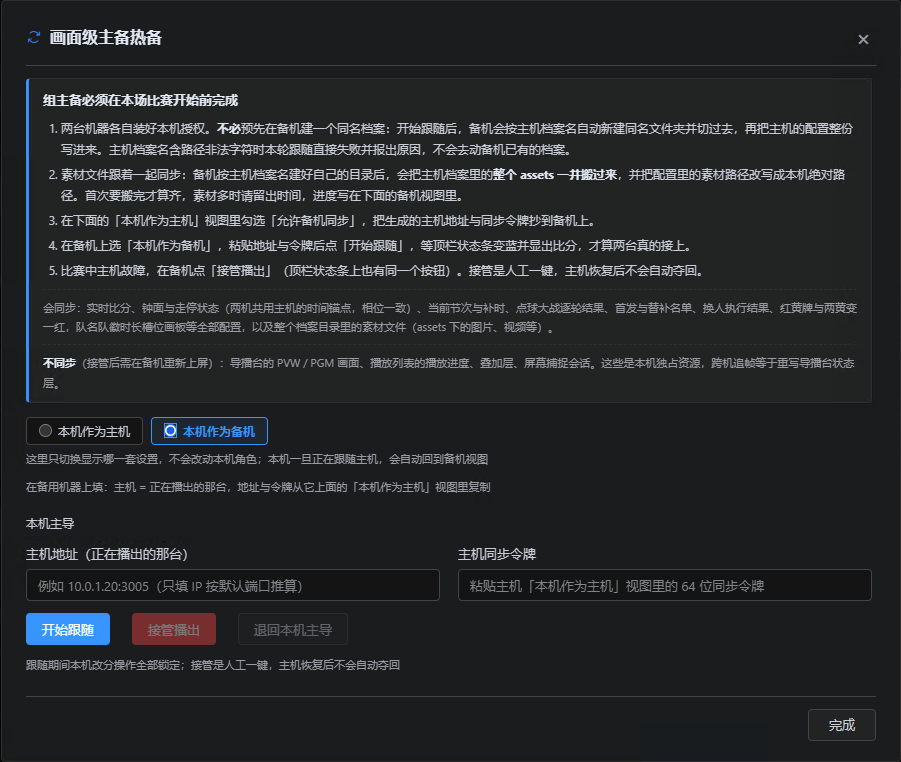Click the label 主机地址（正在播出的那台）
The image size is (901, 762).
[x=107, y=554]
